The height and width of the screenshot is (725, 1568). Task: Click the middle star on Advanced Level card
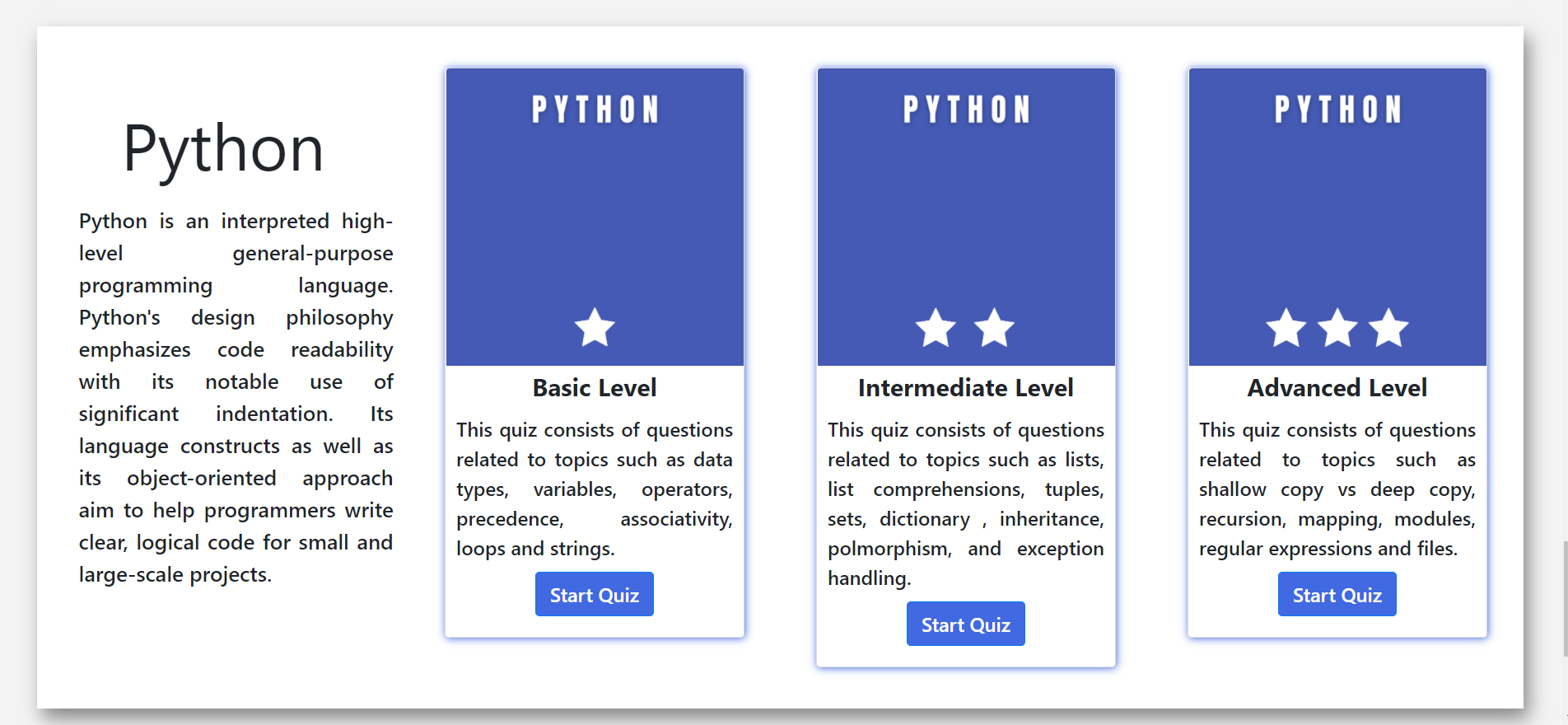(1336, 327)
